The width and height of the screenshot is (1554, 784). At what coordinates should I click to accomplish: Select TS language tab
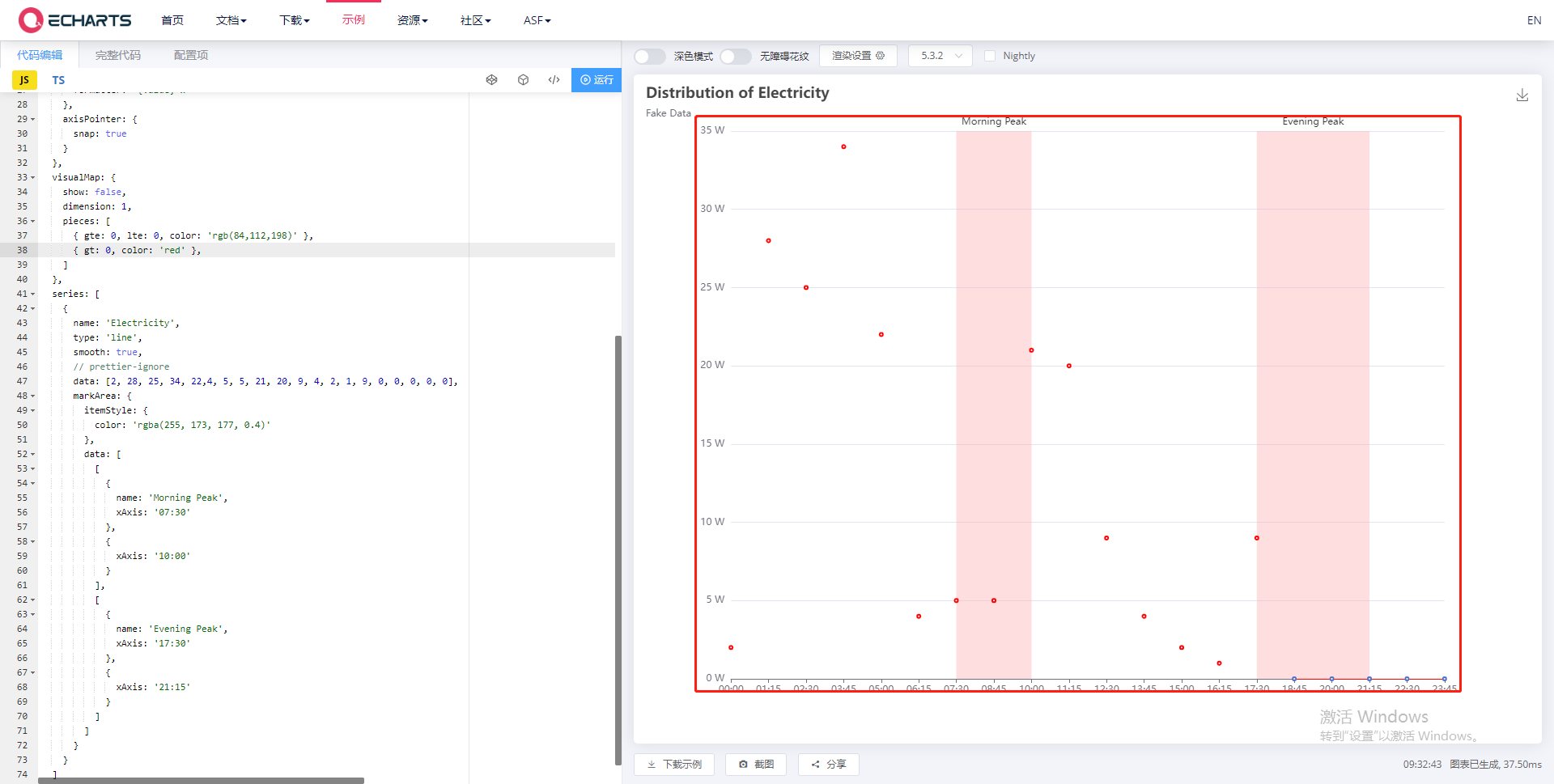[58, 80]
